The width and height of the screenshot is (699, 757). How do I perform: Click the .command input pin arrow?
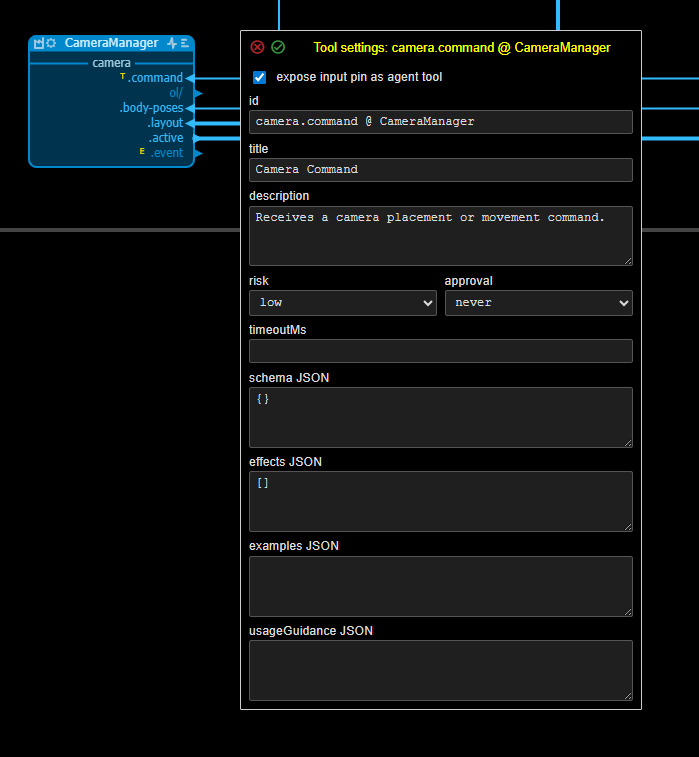[190, 78]
